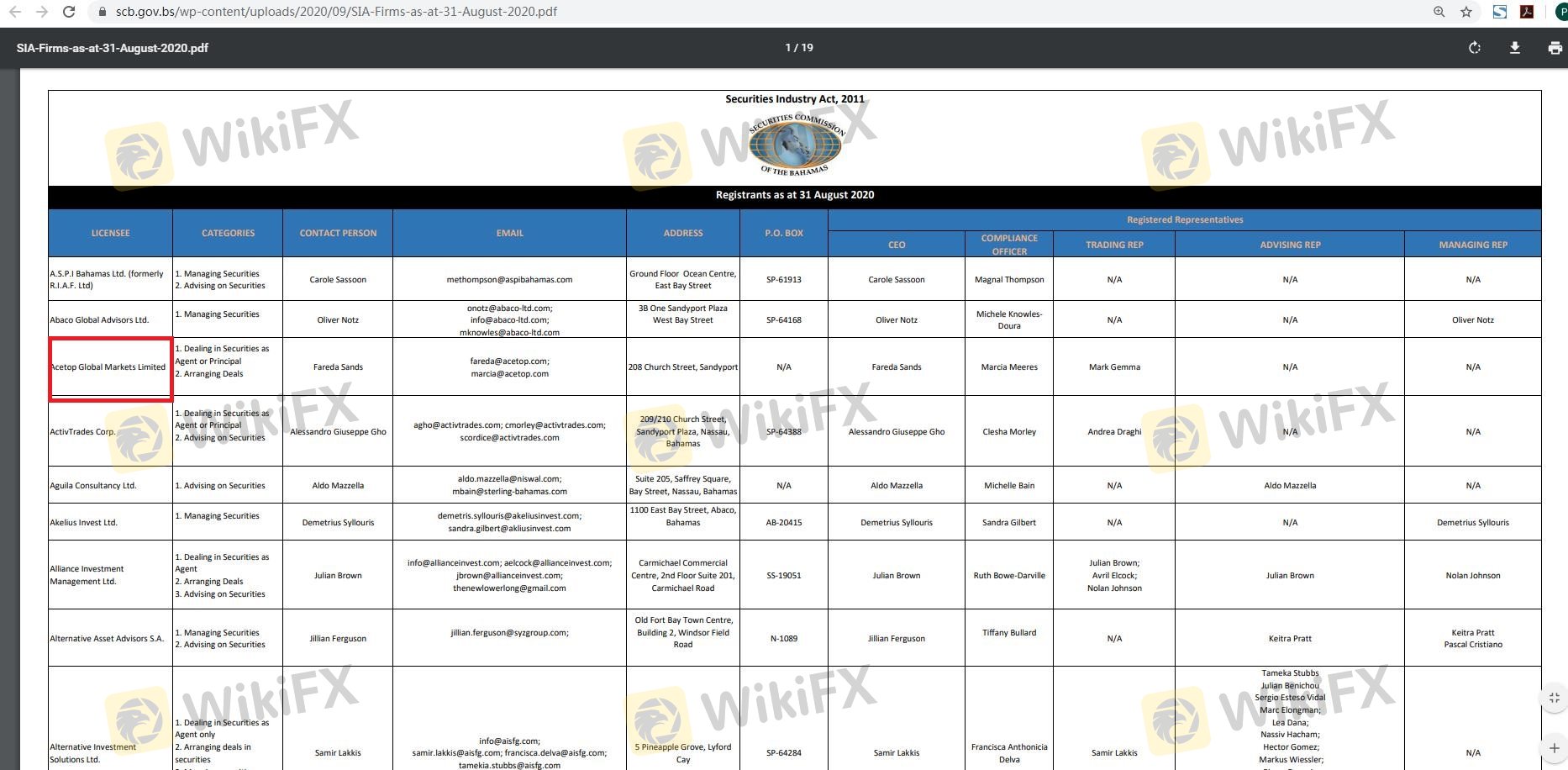Click the P.O. BOX column header
Viewport: 1568px width, 770px height.
click(784, 233)
